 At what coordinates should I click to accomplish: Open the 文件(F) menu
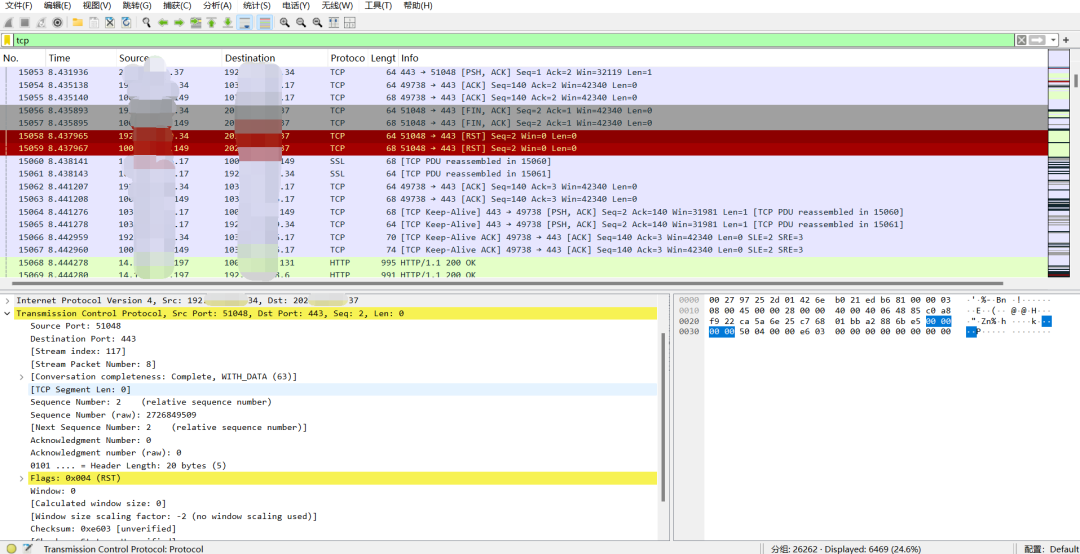pyautogui.click(x=19, y=6)
